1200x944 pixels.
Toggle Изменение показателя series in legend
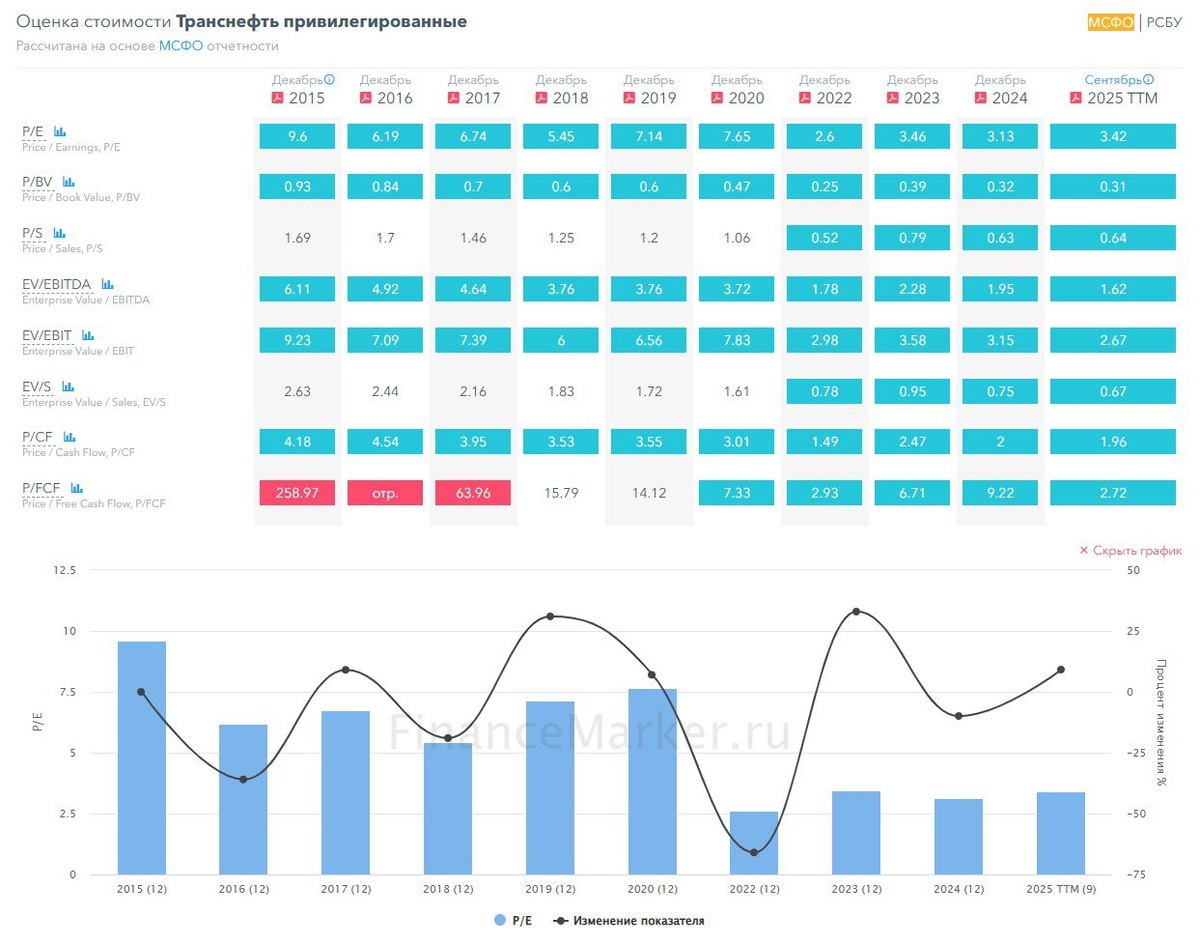click(x=630, y=921)
